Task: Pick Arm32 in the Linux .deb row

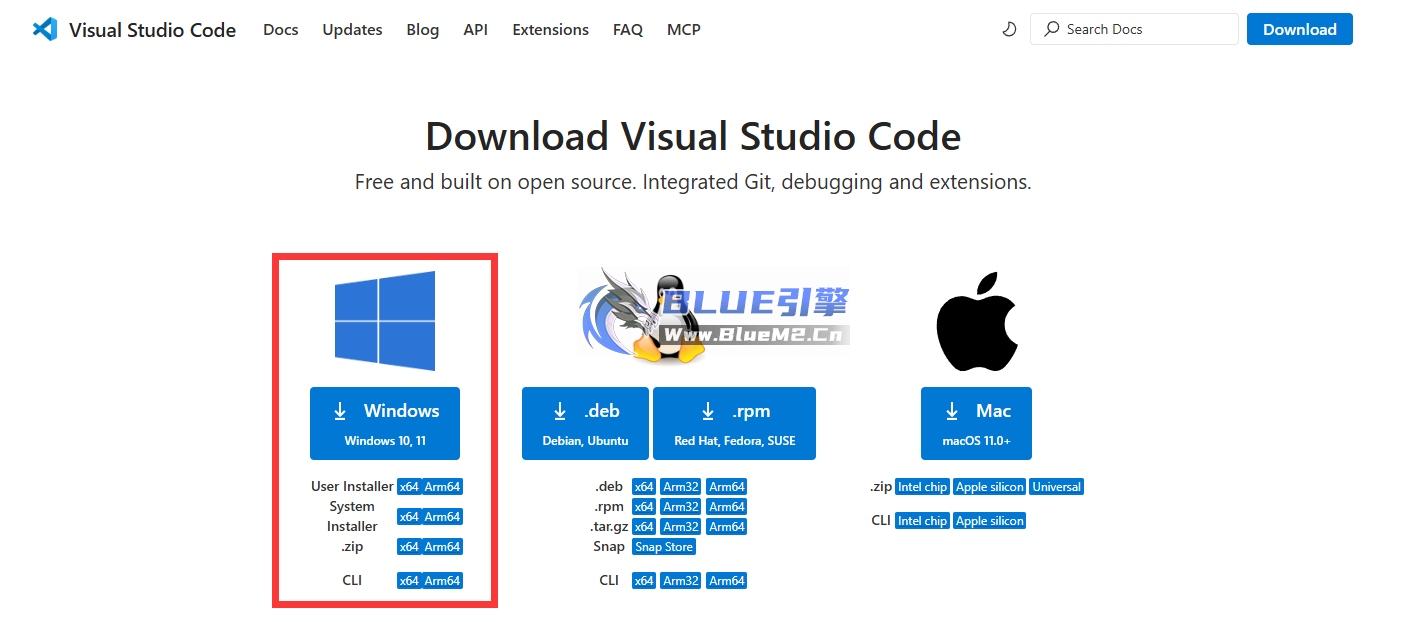Action: click(x=681, y=487)
